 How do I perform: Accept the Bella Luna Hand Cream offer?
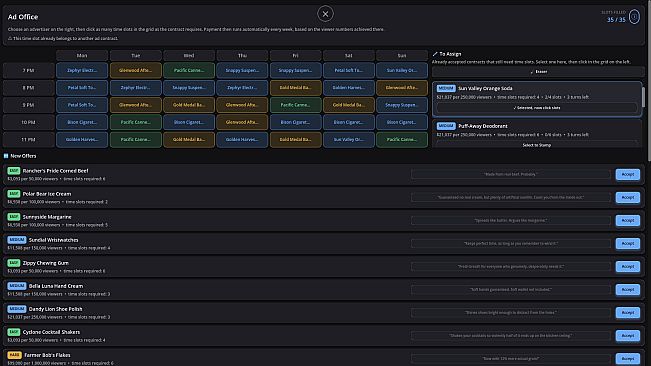coord(627,290)
